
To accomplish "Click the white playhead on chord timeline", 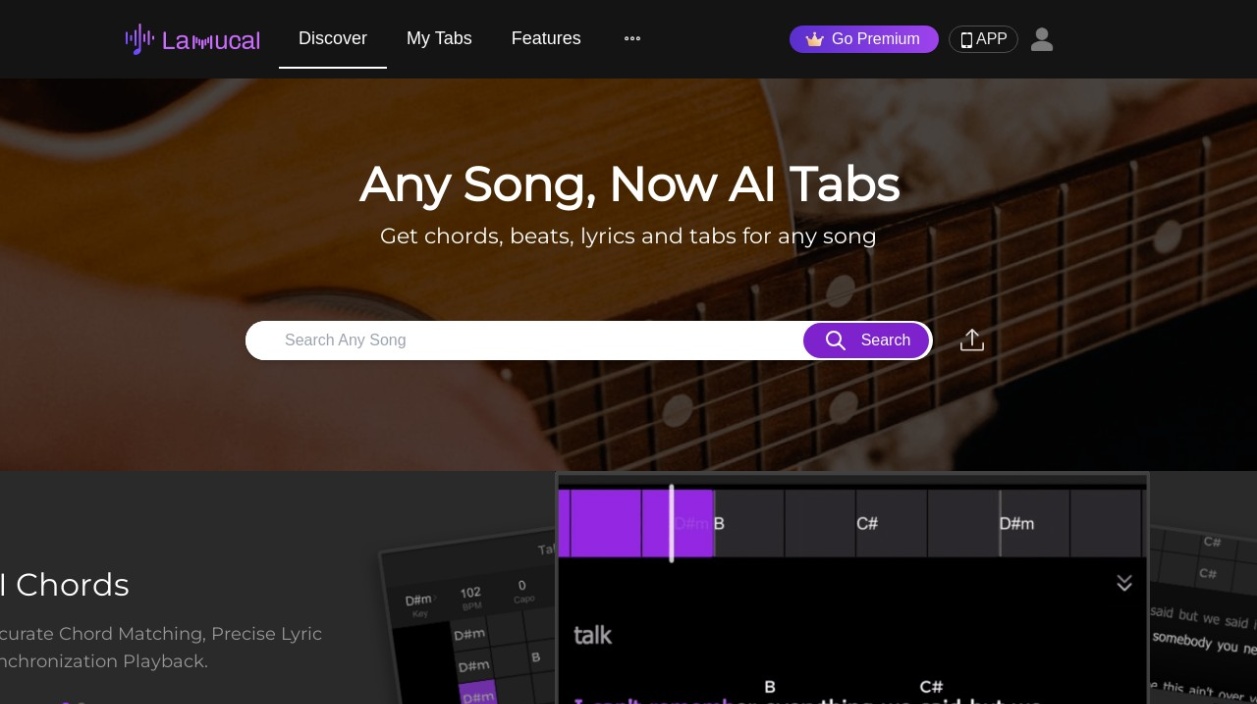I will click(x=671, y=523).
